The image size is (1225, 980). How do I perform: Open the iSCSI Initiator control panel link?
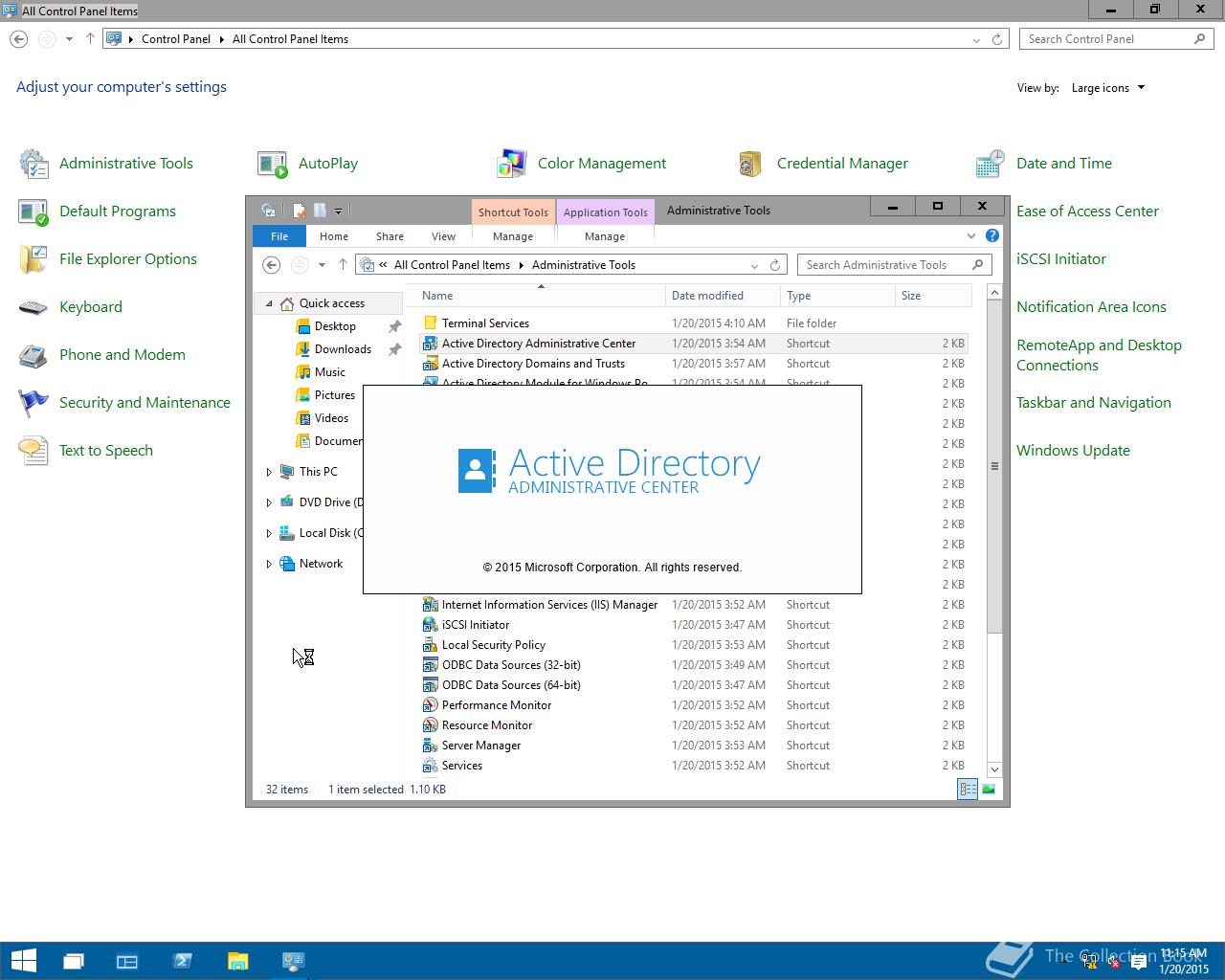[1061, 259]
